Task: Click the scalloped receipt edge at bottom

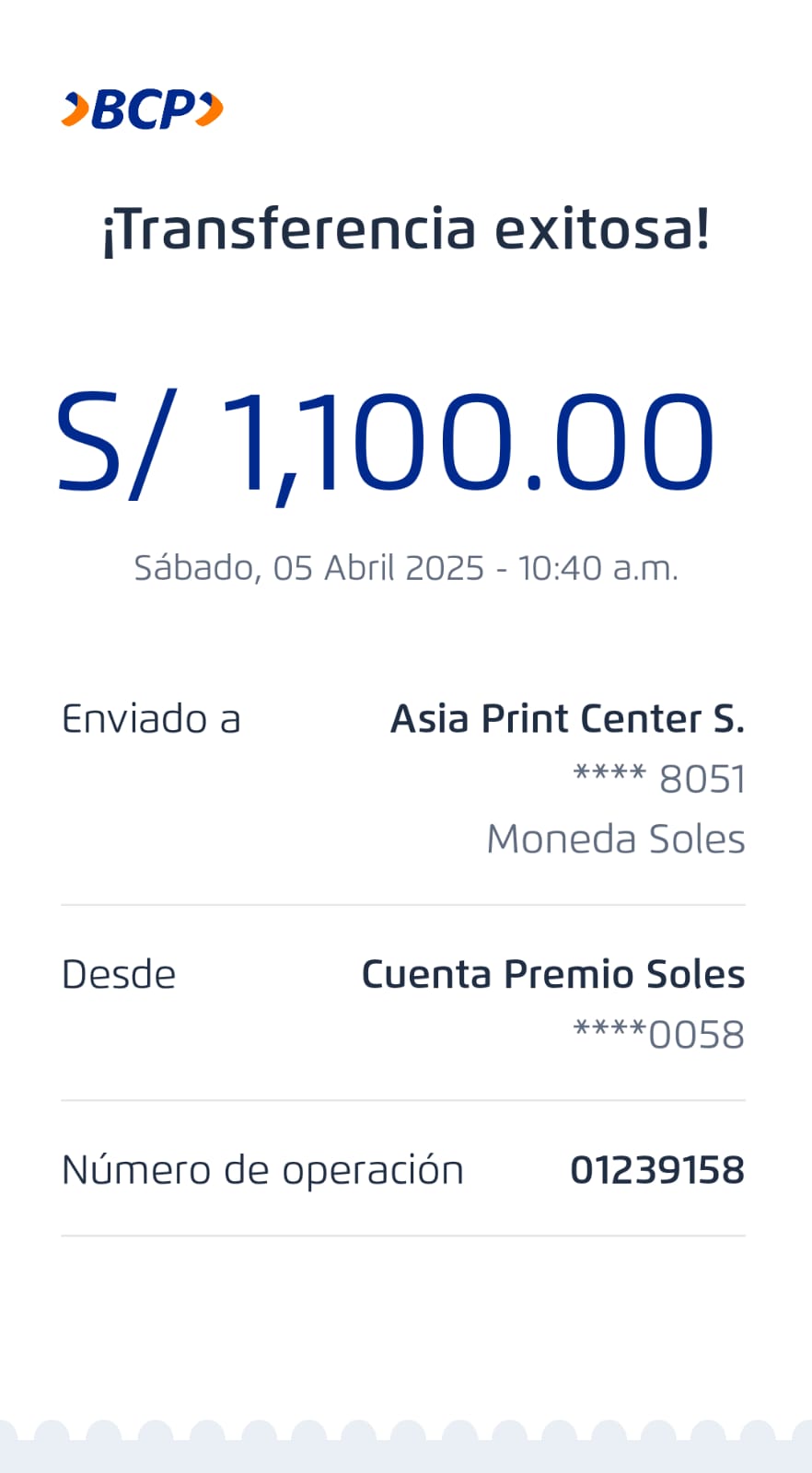Action: [x=406, y=1441]
